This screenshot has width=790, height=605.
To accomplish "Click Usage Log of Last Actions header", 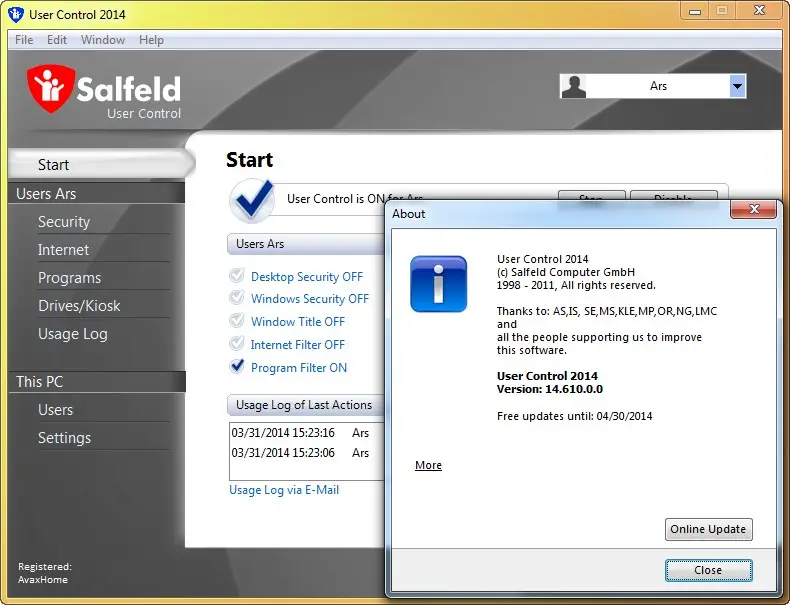I will pos(306,405).
